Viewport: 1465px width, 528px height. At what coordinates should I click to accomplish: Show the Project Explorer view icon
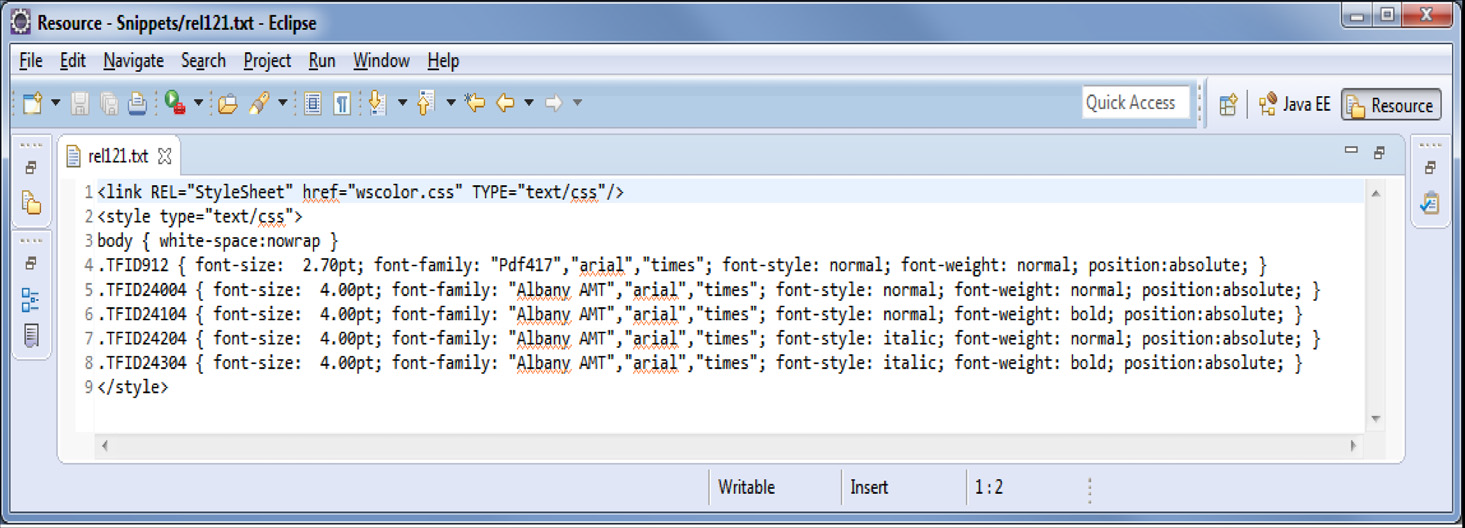(x=31, y=204)
